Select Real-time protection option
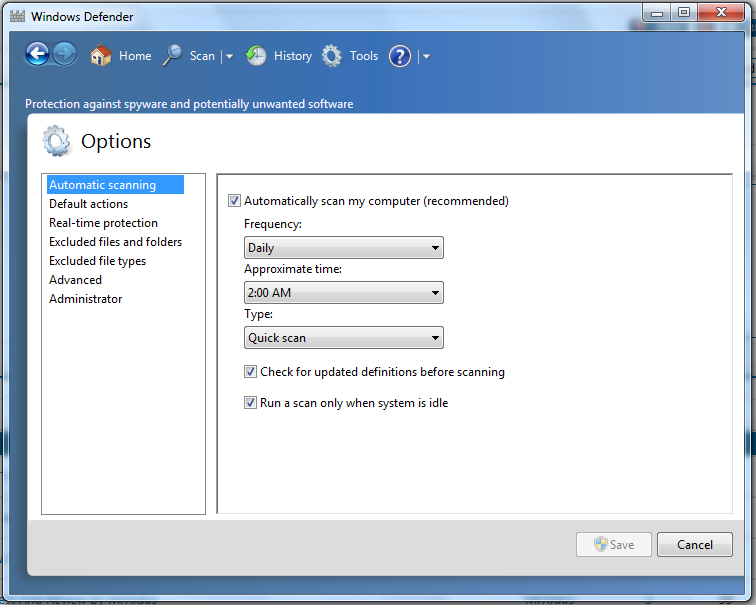Viewport: 756px width, 605px height. (104, 223)
